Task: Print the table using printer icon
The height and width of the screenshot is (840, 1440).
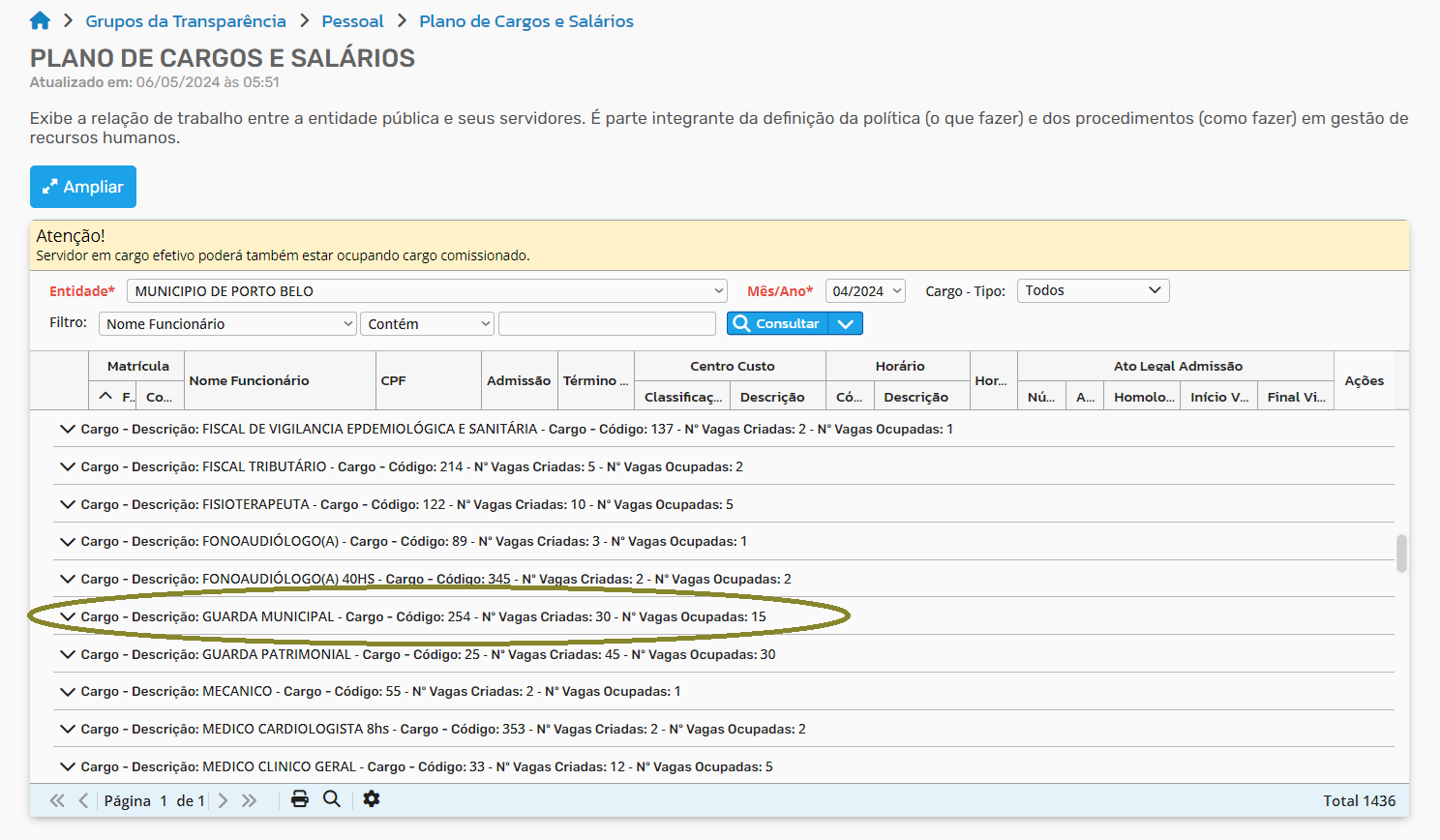Action: click(300, 799)
